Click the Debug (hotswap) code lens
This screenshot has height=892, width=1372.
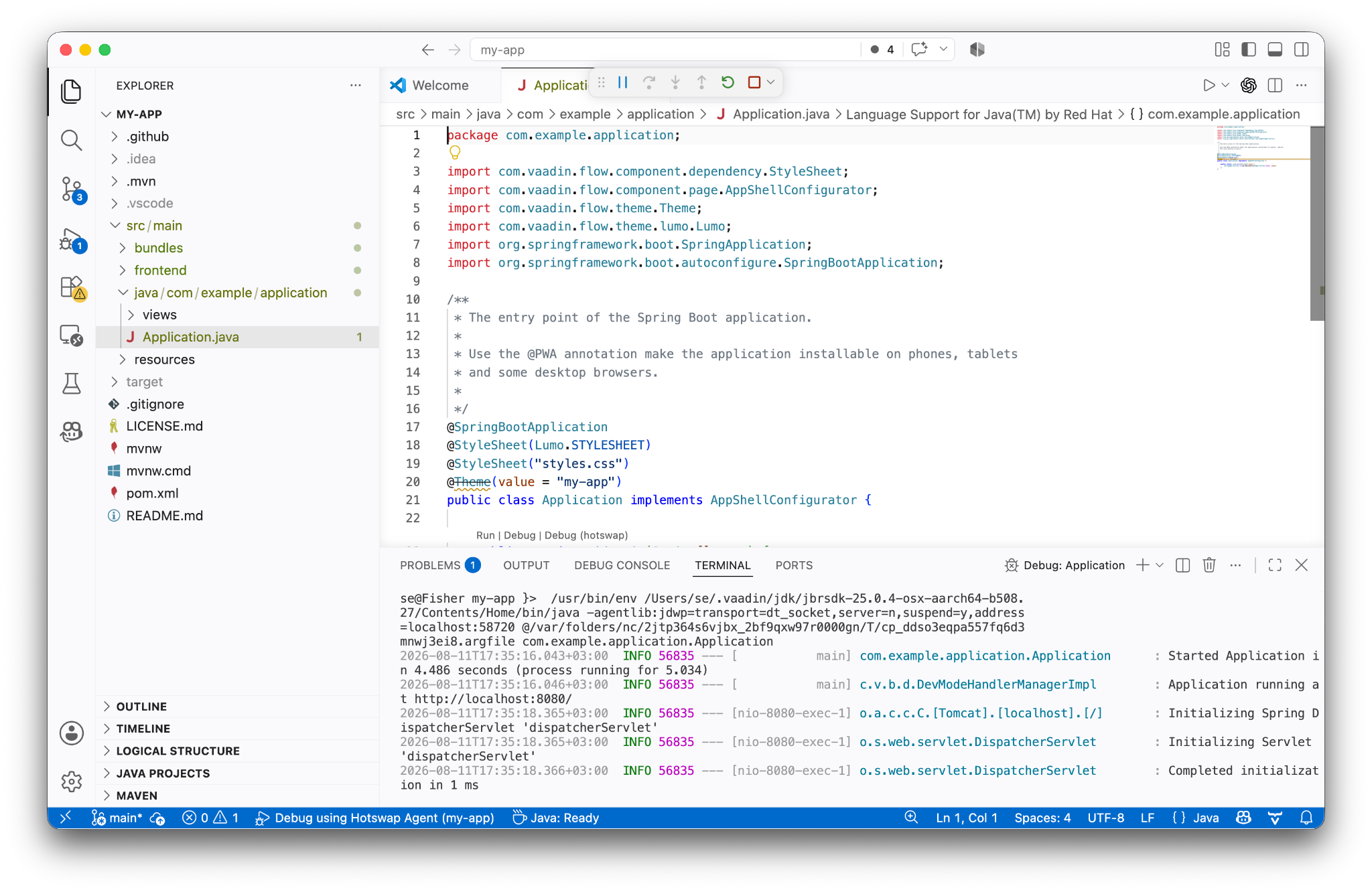[586, 536]
